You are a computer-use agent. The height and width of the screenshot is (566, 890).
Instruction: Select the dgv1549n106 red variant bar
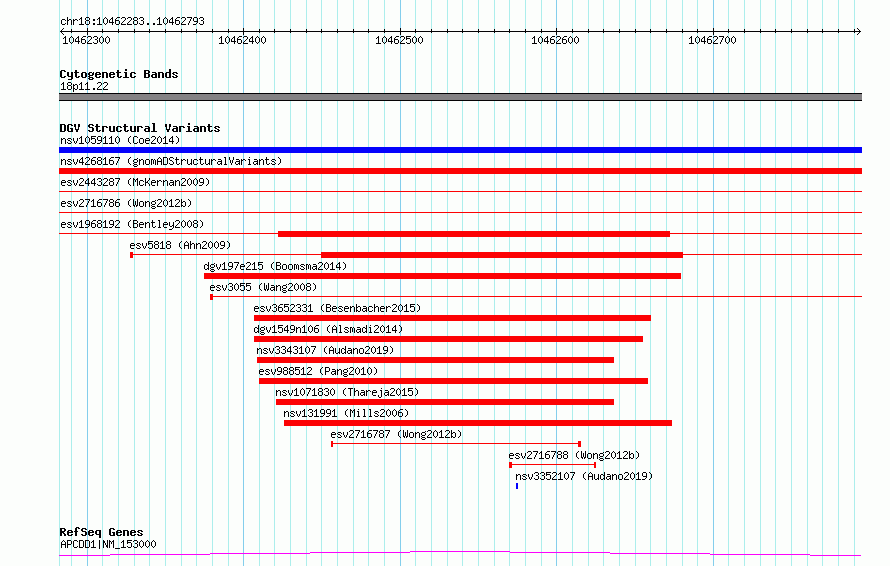point(448,339)
